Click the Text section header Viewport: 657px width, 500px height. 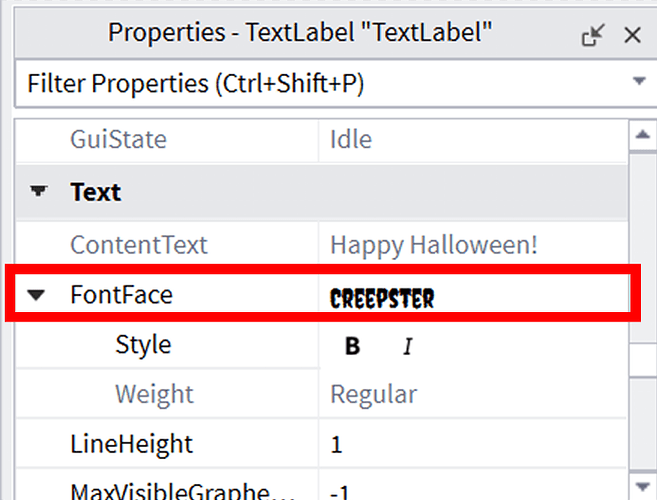tap(322, 192)
